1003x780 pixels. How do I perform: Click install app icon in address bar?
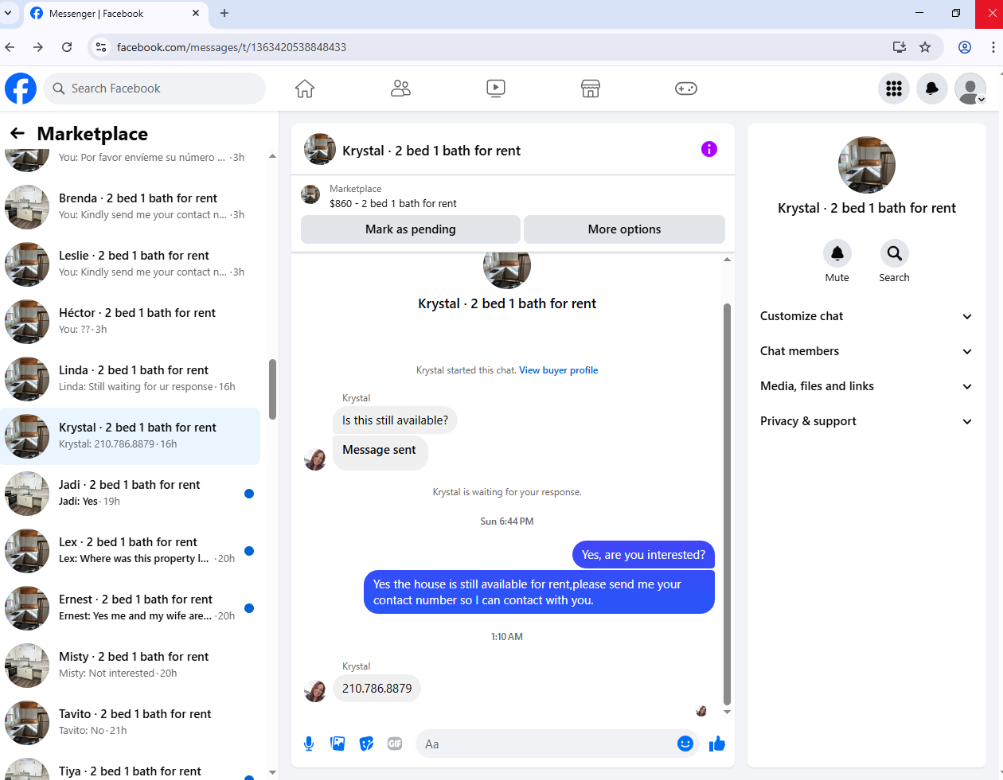(x=899, y=47)
